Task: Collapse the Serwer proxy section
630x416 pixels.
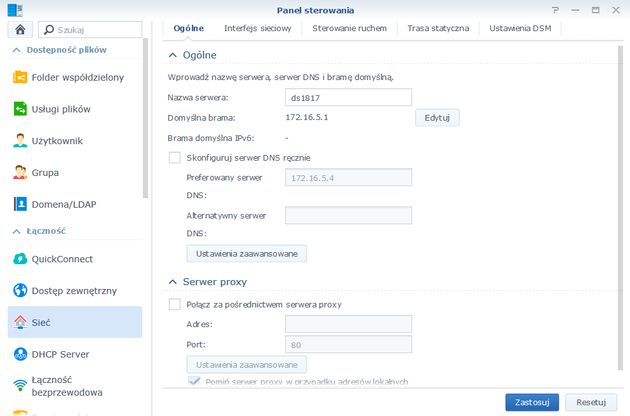Action: click(x=173, y=282)
